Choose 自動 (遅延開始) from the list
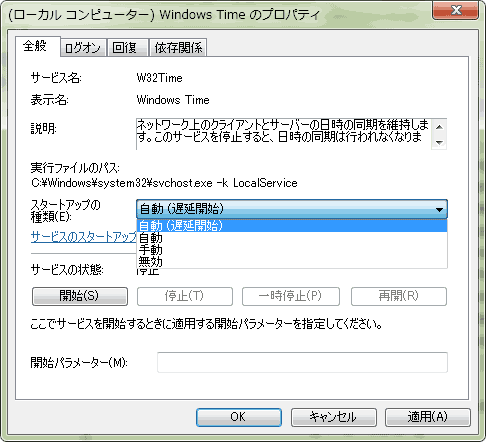Screen dimensions: 486x442 pos(292,226)
